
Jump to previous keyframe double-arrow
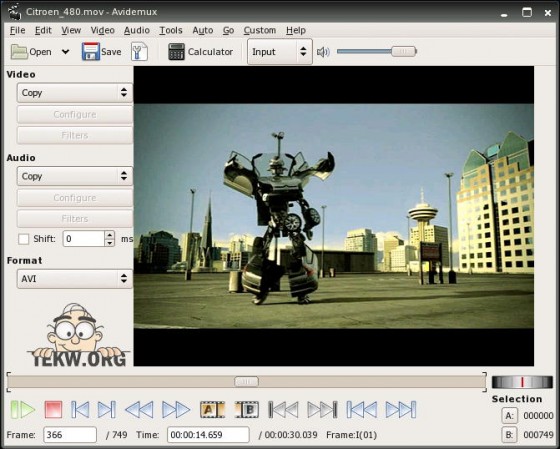[x=139, y=410]
